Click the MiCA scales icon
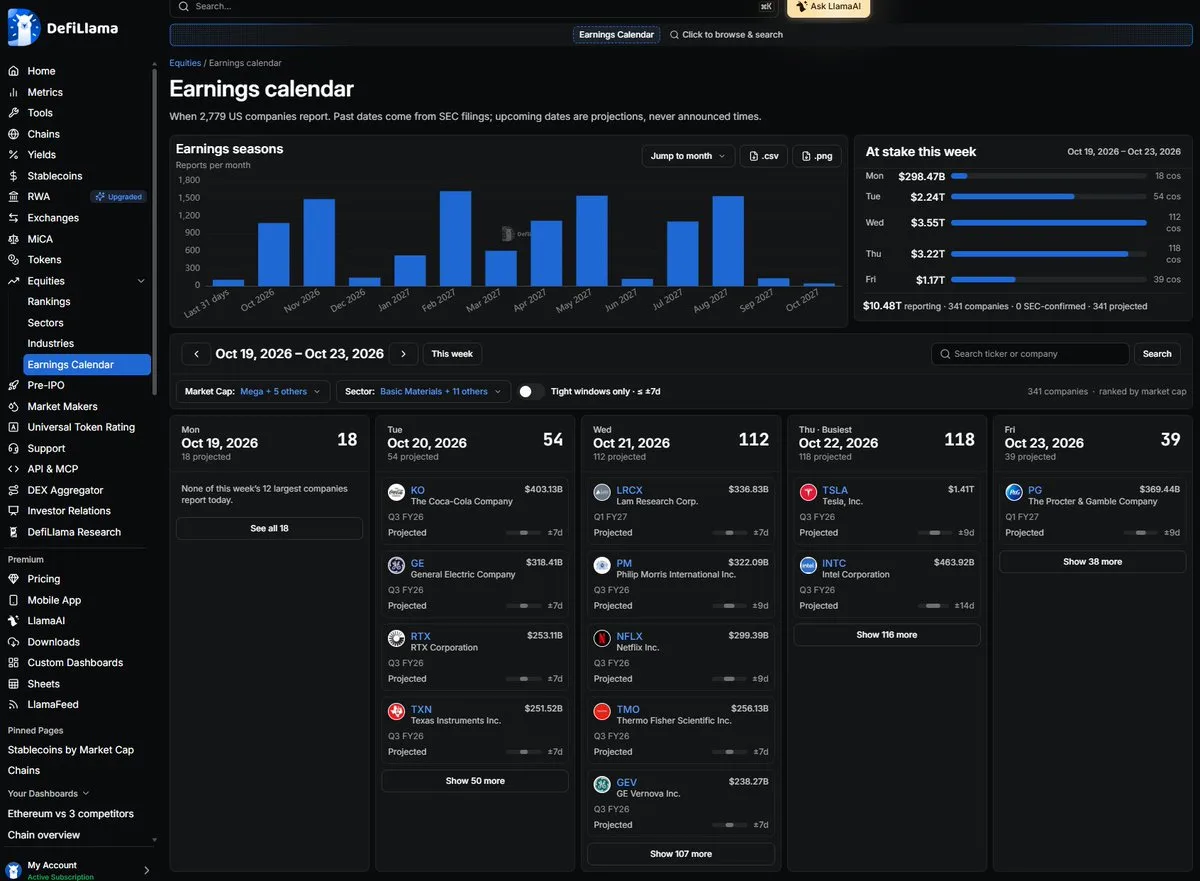The width and height of the screenshot is (1200, 881). 14,239
